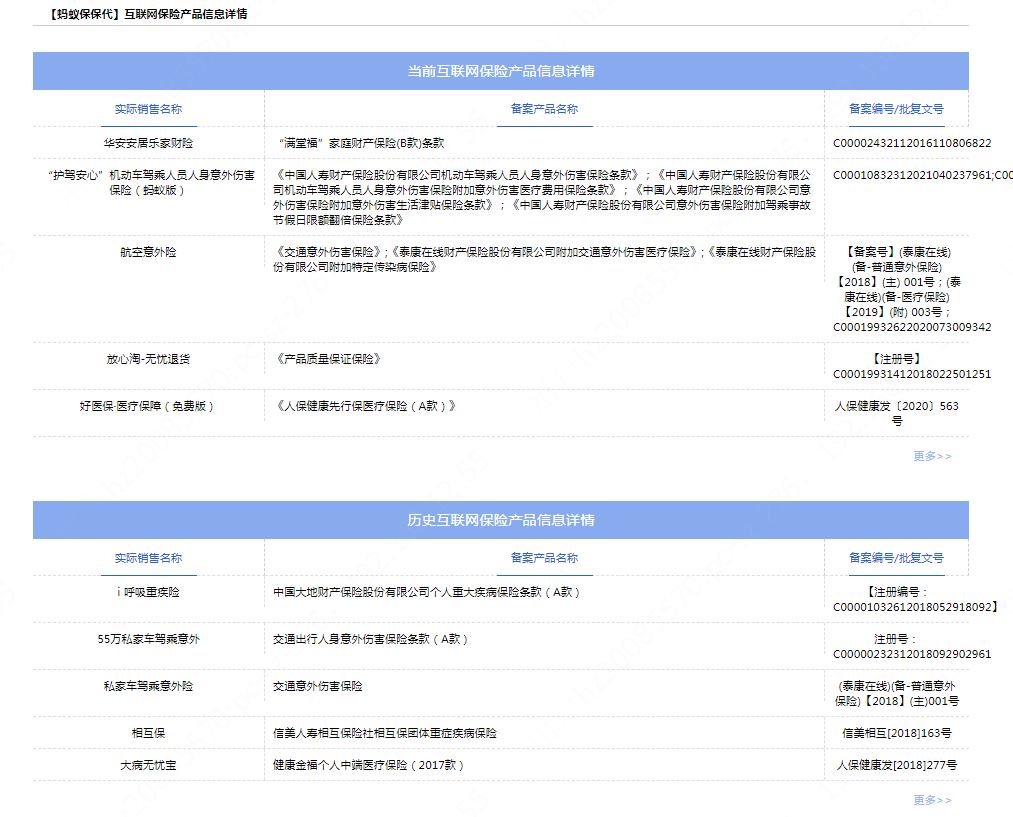Image resolution: width=1013 pixels, height=817 pixels.
Task: Click 备案产品名称 header in the 当前互联网保险产品信息详情 table
Action: (x=544, y=109)
